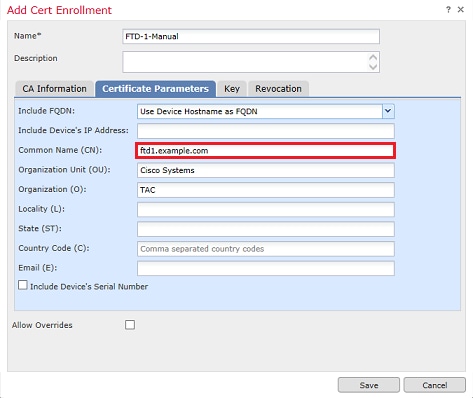Click the help question mark icon
This screenshot has width=473, height=398.
click(448, 10)
